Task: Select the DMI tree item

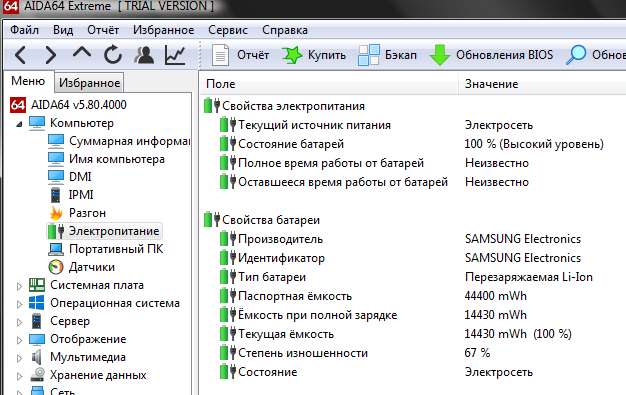Action: point(69,177)
